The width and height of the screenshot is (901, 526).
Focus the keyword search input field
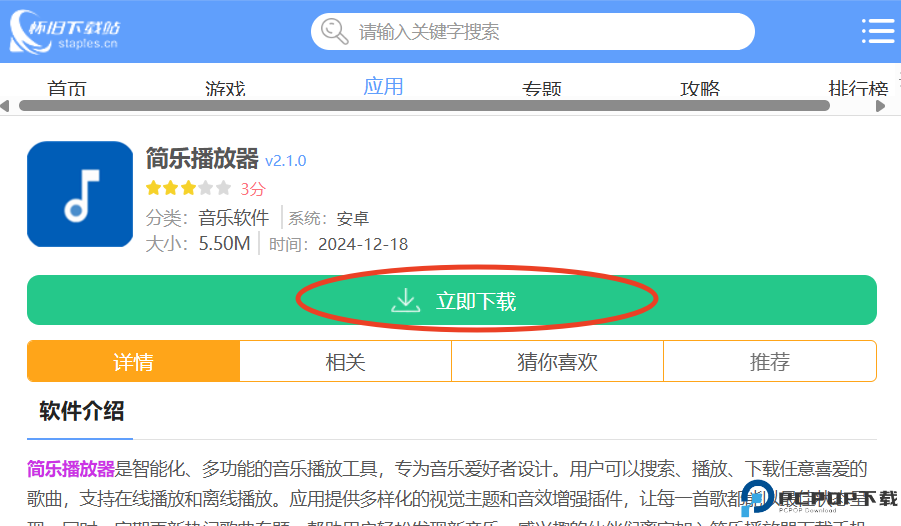533,32
